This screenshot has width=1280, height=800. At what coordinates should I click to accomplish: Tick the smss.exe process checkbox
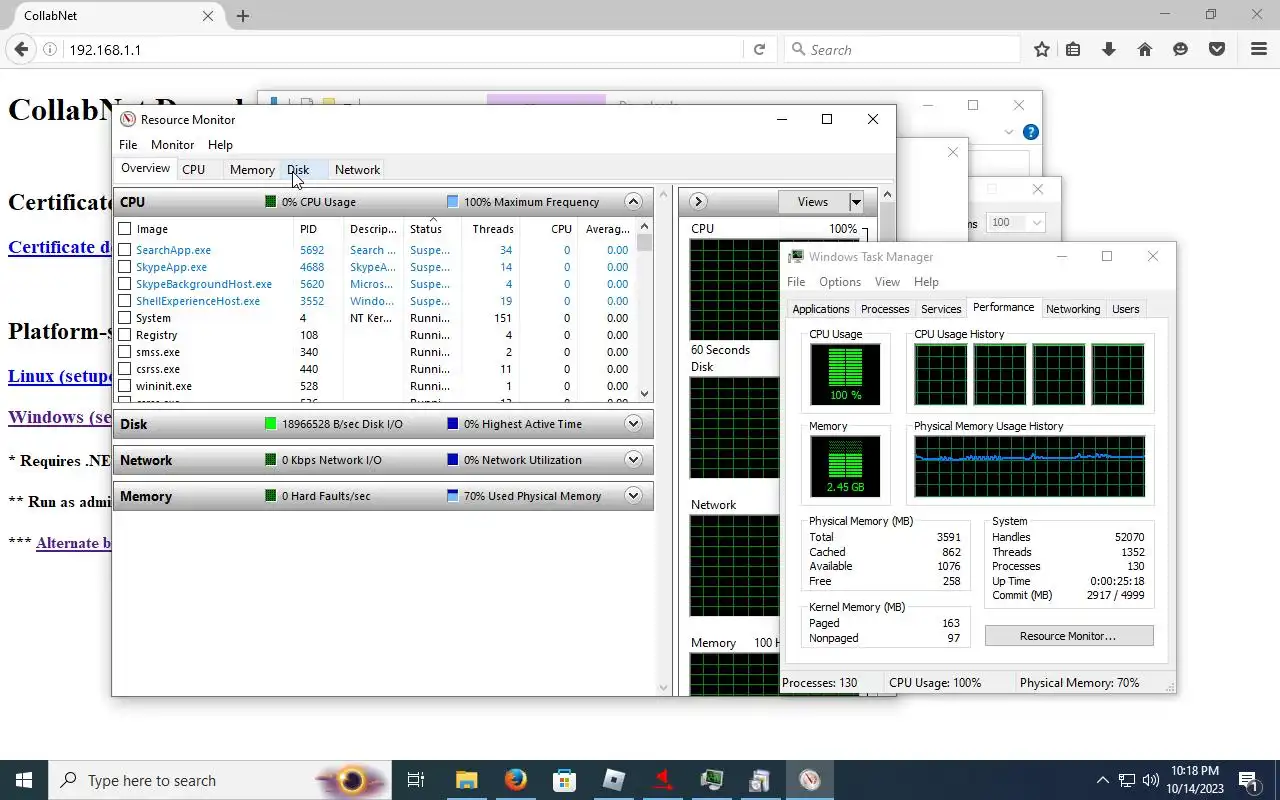coord(125,352)
